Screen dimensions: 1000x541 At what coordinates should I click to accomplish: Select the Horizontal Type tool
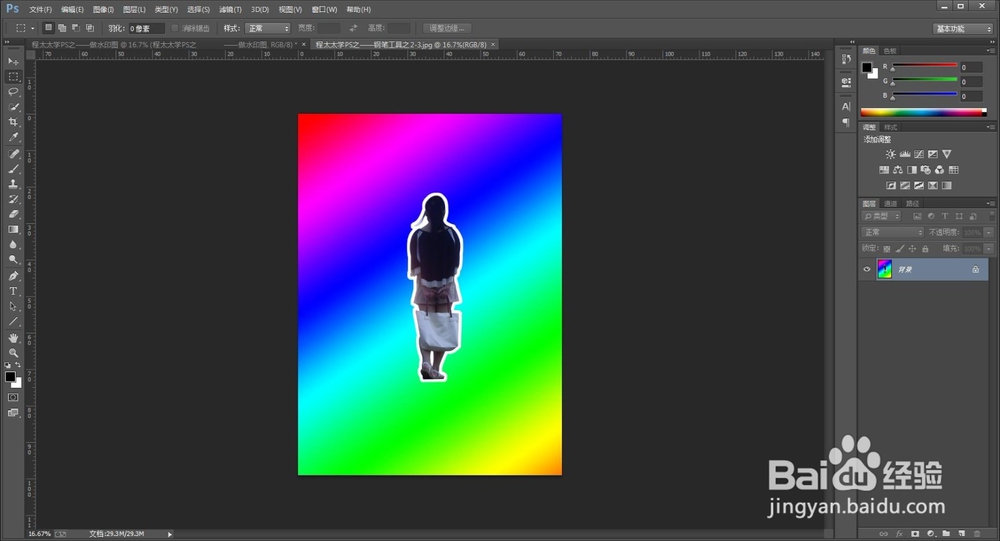[14, 290]
